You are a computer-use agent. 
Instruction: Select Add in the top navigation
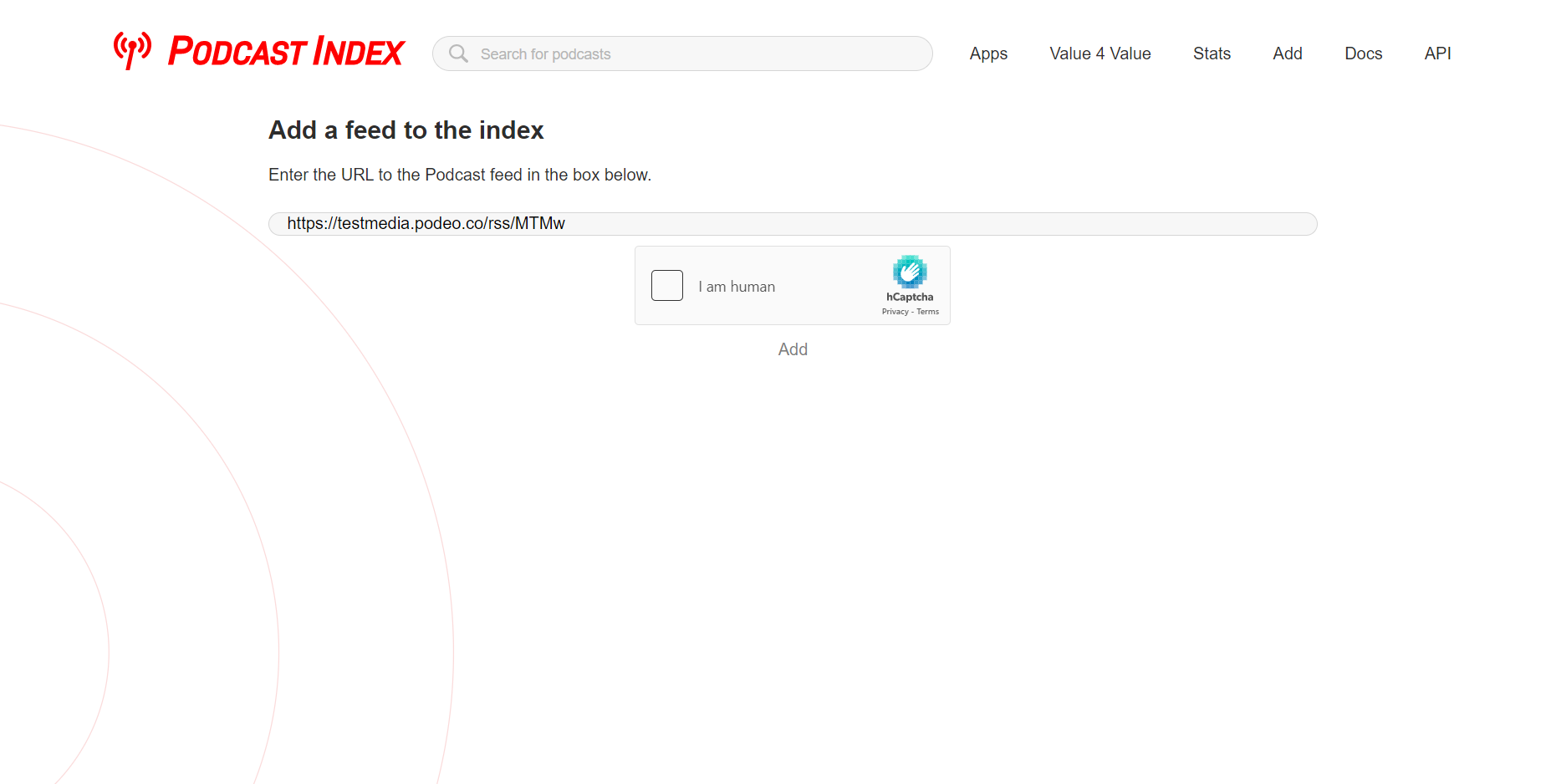click(1288, 53)
